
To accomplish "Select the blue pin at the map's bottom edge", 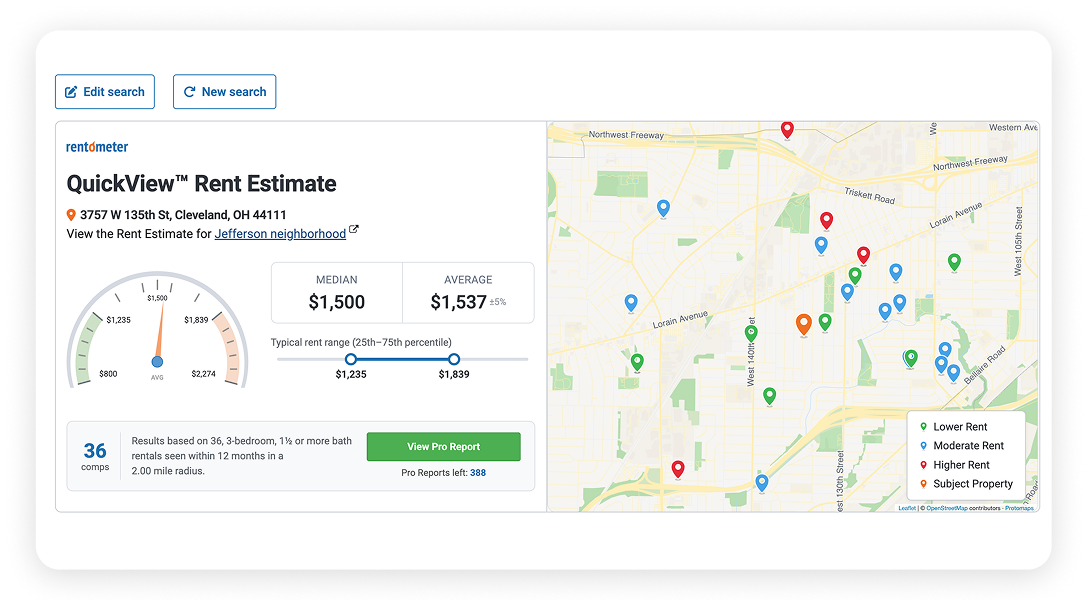I will pos(762,483).
